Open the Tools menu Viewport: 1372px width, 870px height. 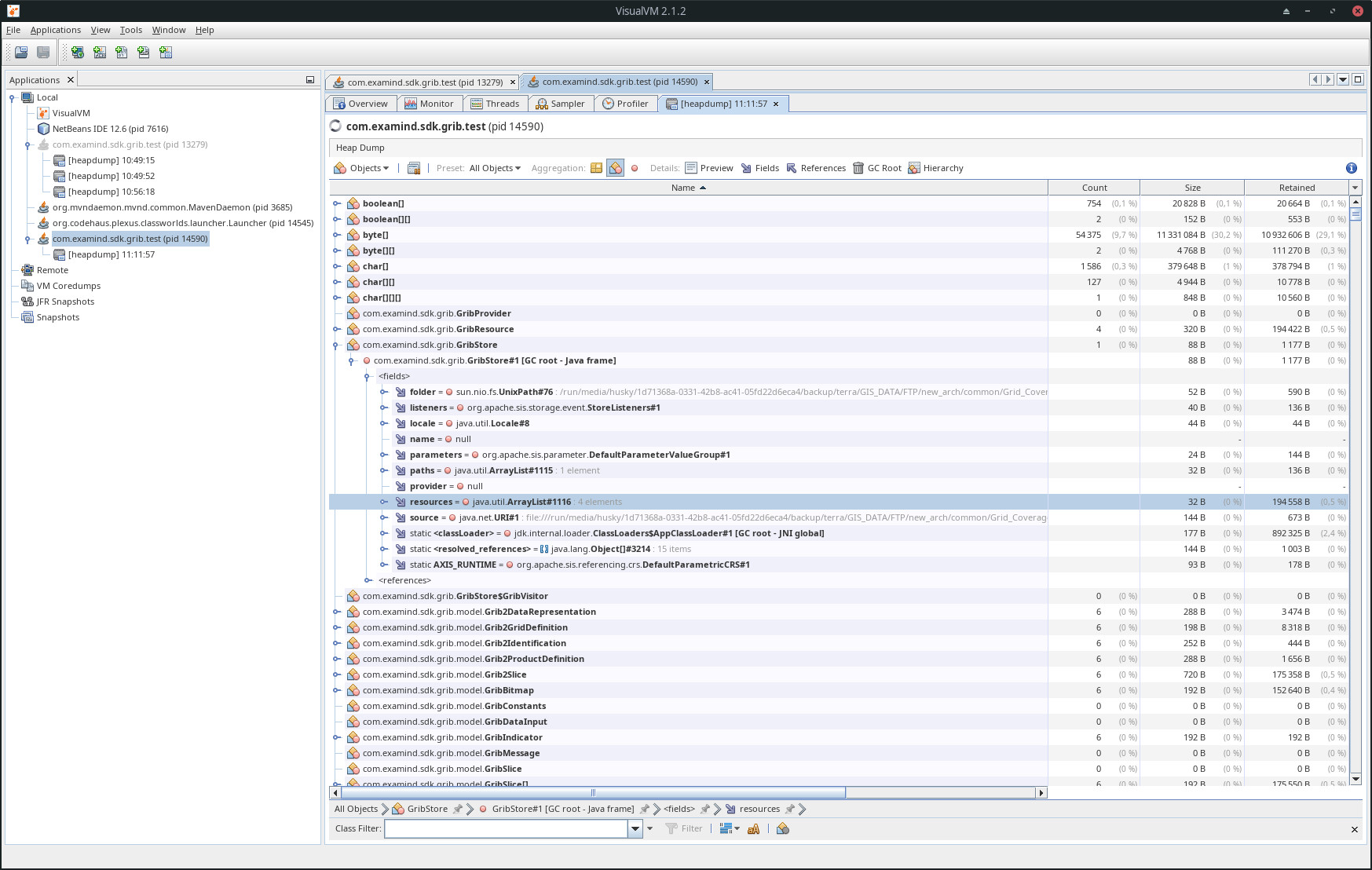[x=130, y=30]
